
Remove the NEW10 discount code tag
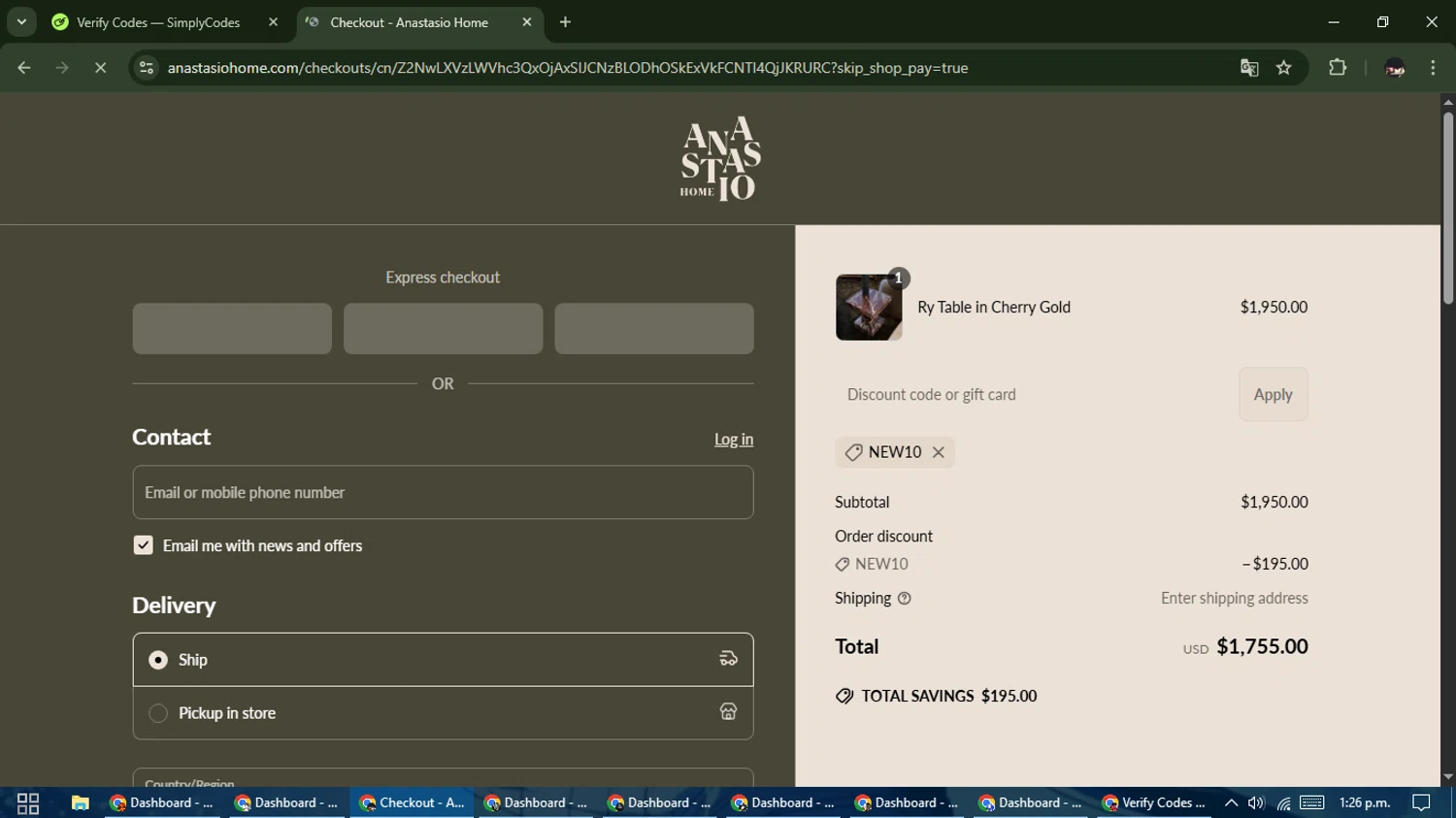coord(939,452)
